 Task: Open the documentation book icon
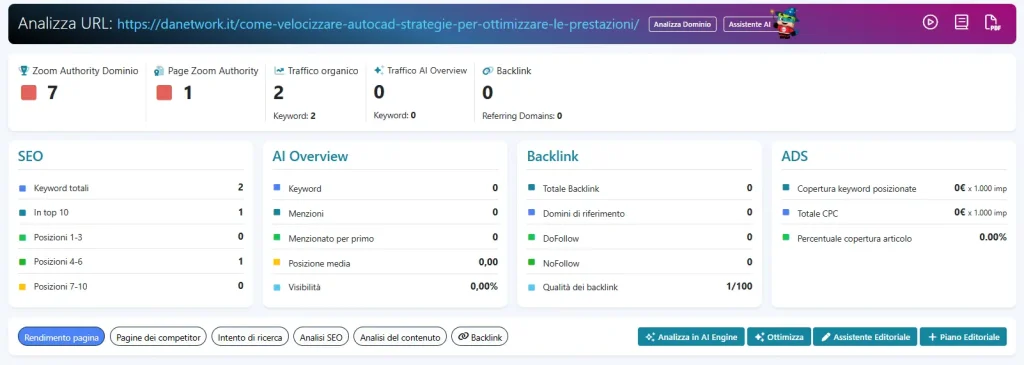[961, 22]
